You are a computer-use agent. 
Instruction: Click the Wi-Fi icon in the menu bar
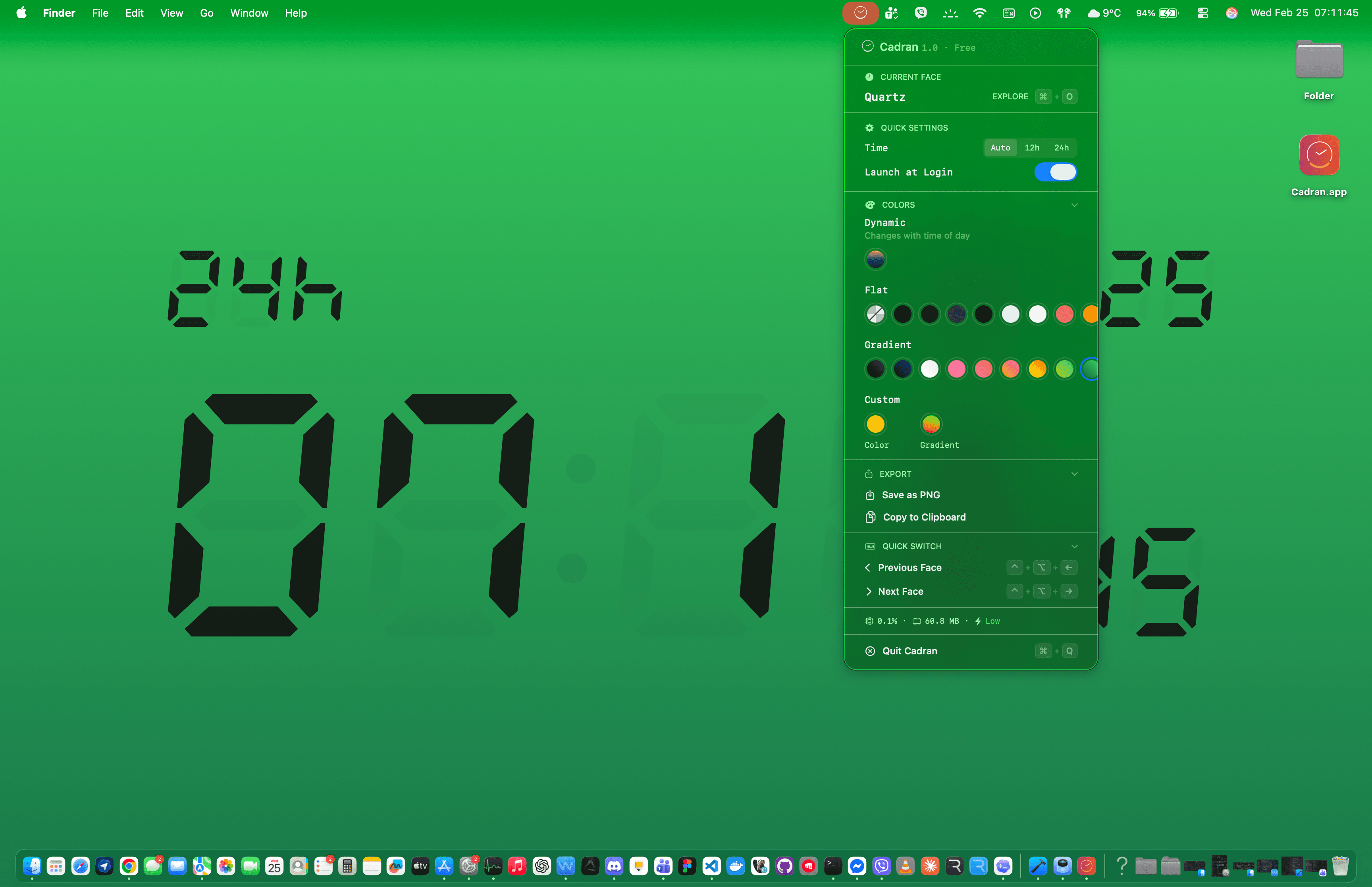(979, 13)
